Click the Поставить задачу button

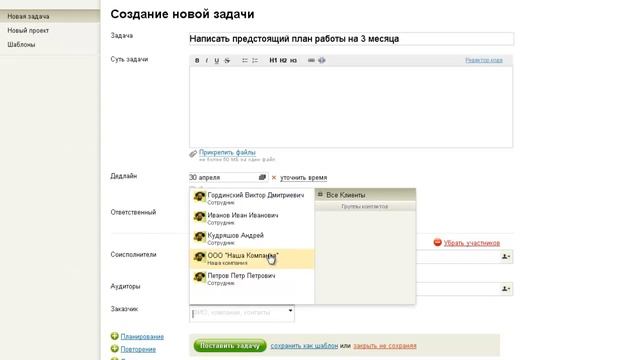[x=230, y=346]
